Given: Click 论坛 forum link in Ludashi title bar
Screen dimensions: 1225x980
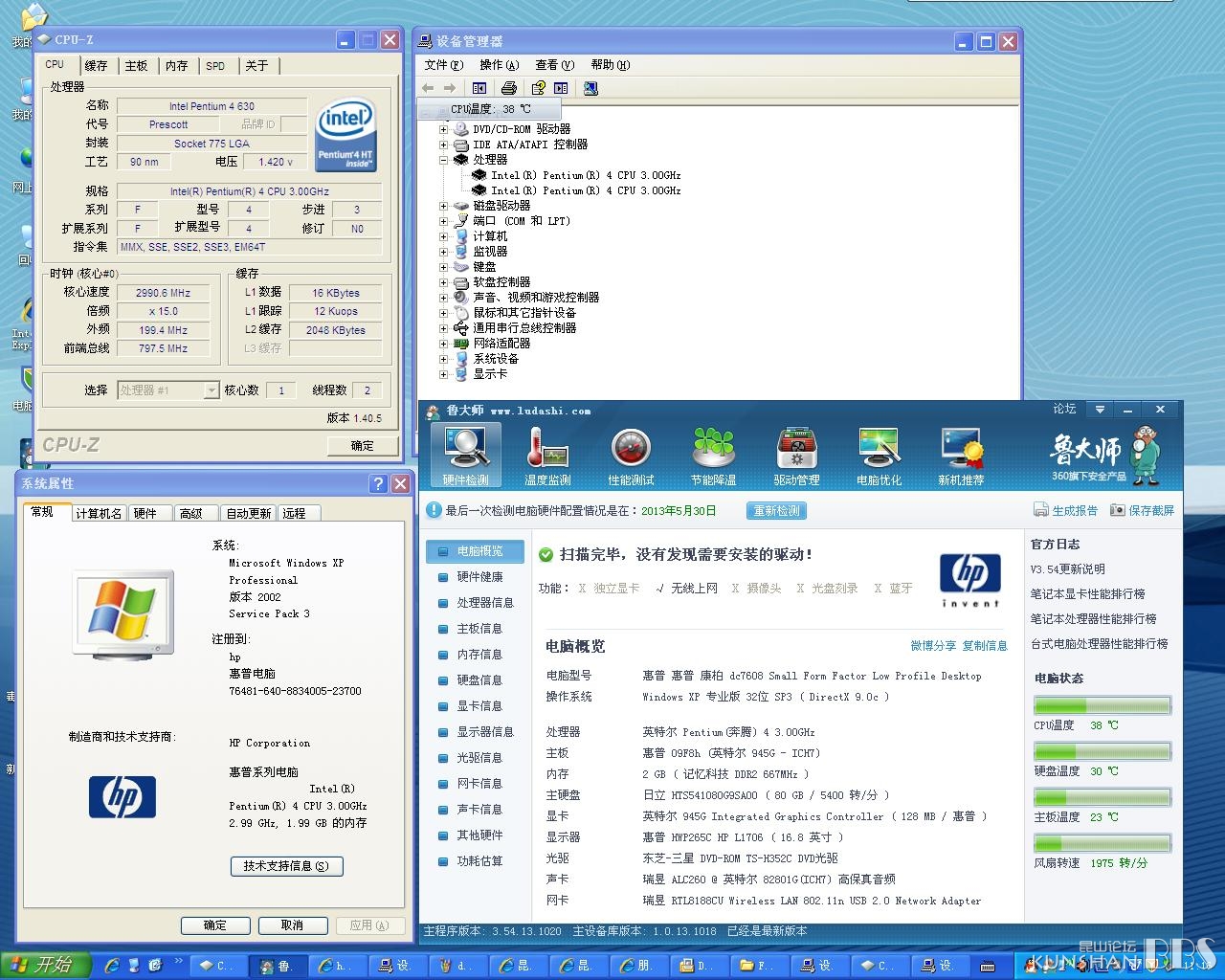Looking at the screenshot, I should click(x=1064, y=409).
